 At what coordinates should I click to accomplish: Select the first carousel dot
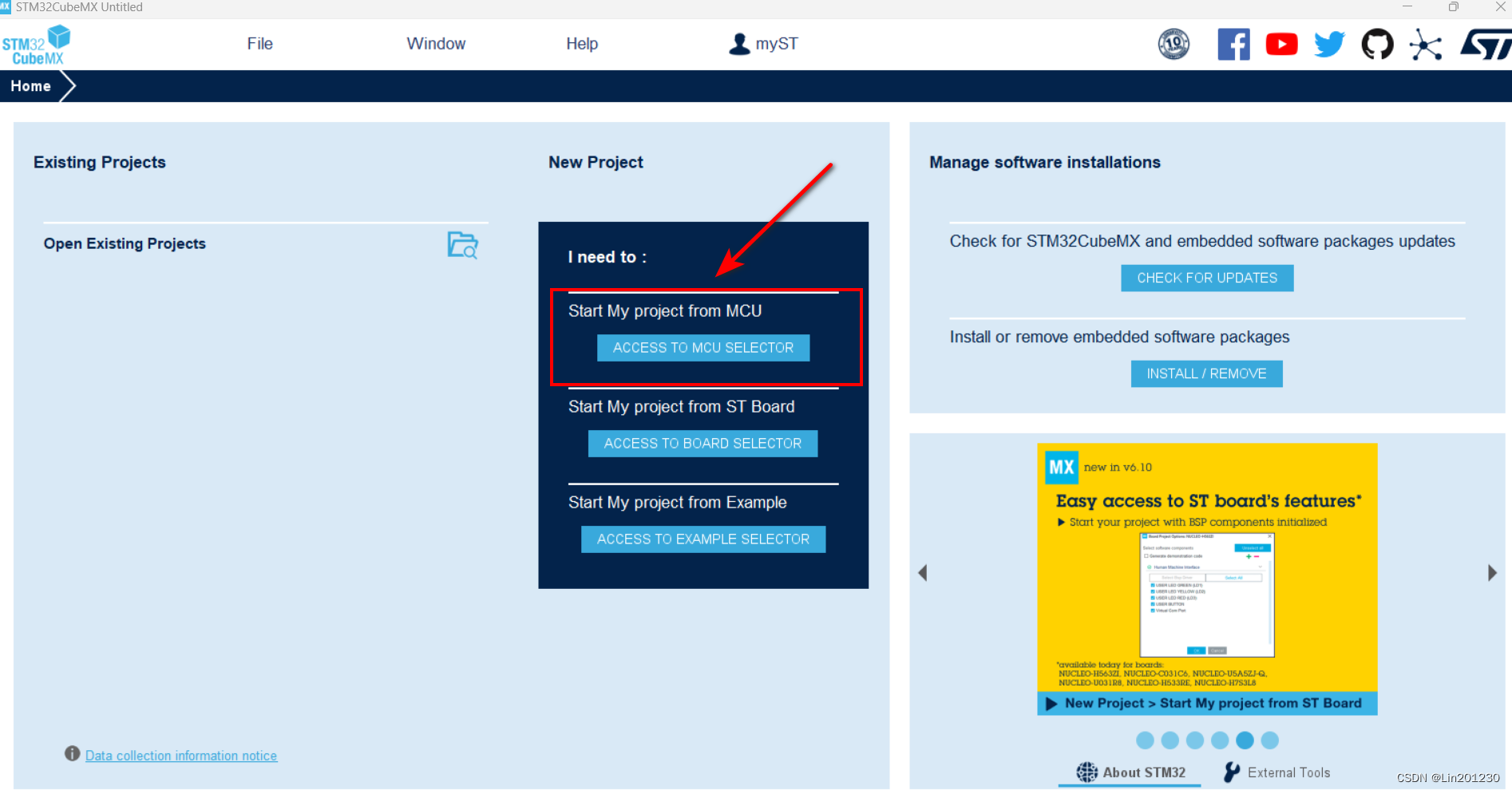tap(1145, 741)
